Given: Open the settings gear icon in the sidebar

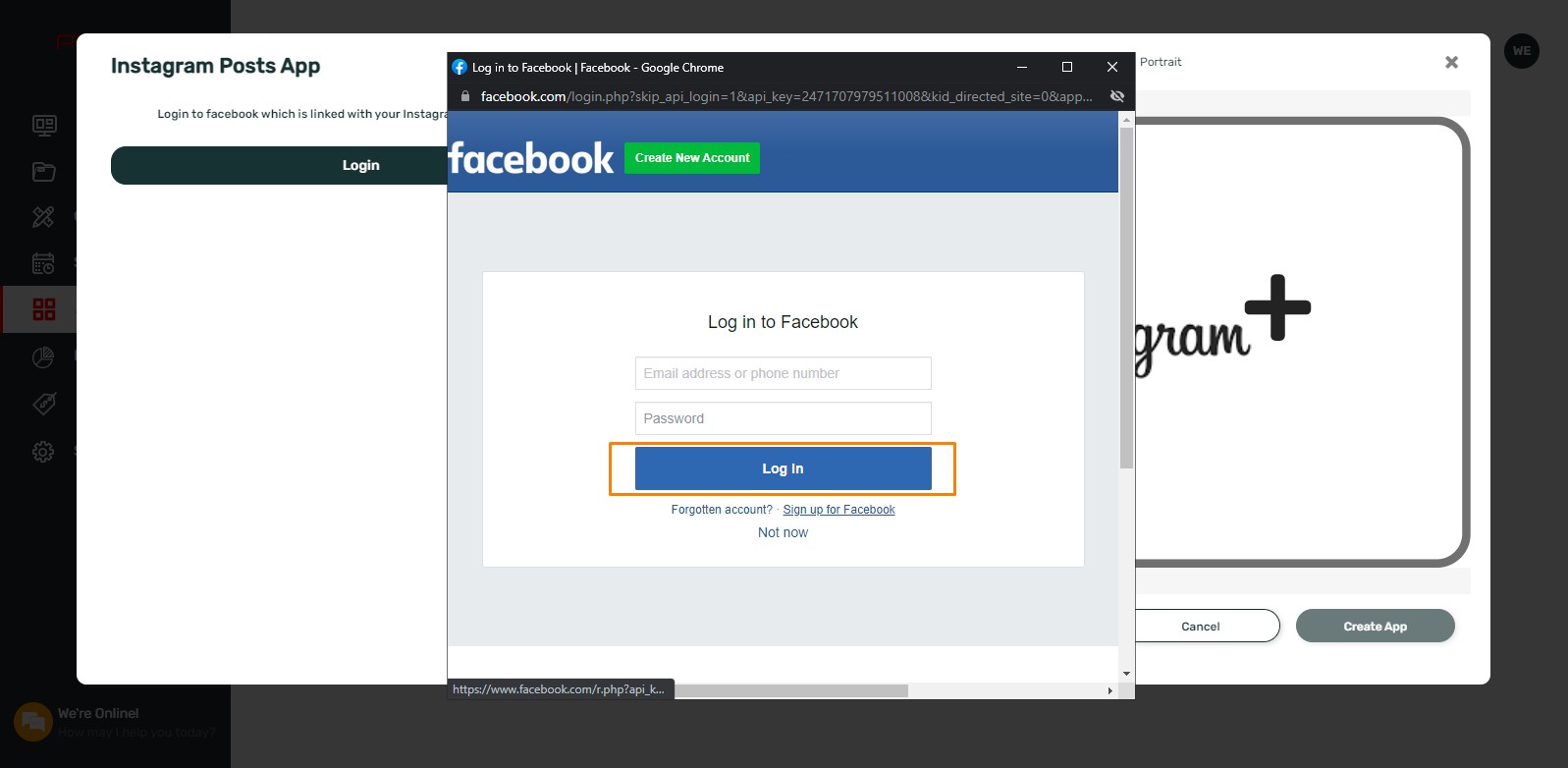Looking at the screenshot, I should click(x=44, y=452).
